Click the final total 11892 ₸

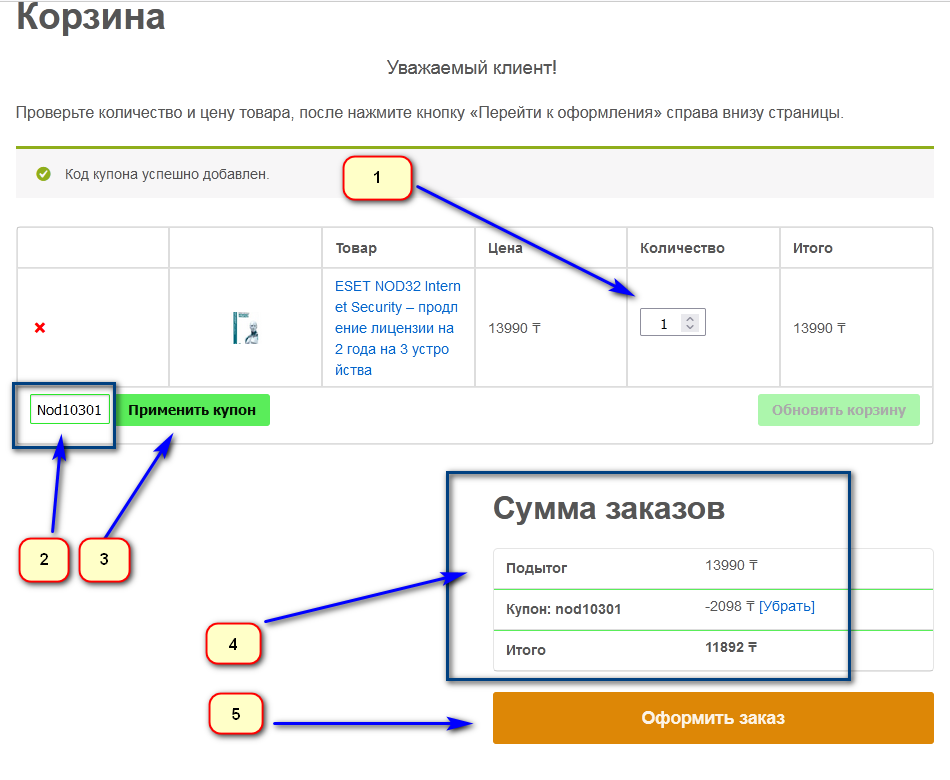coord(731,647)
